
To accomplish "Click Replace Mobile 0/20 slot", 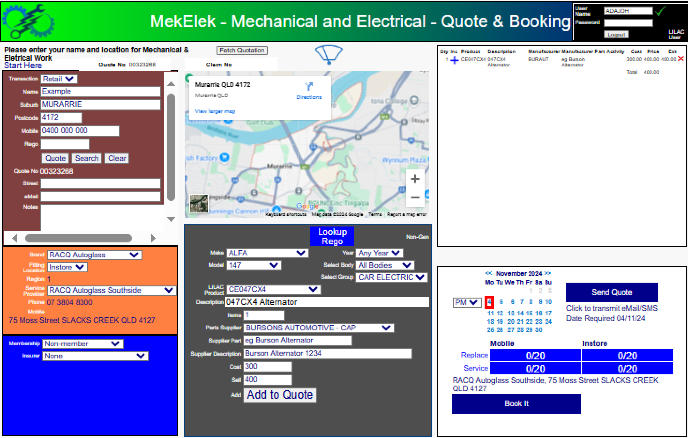I will (x=535, y=355).
